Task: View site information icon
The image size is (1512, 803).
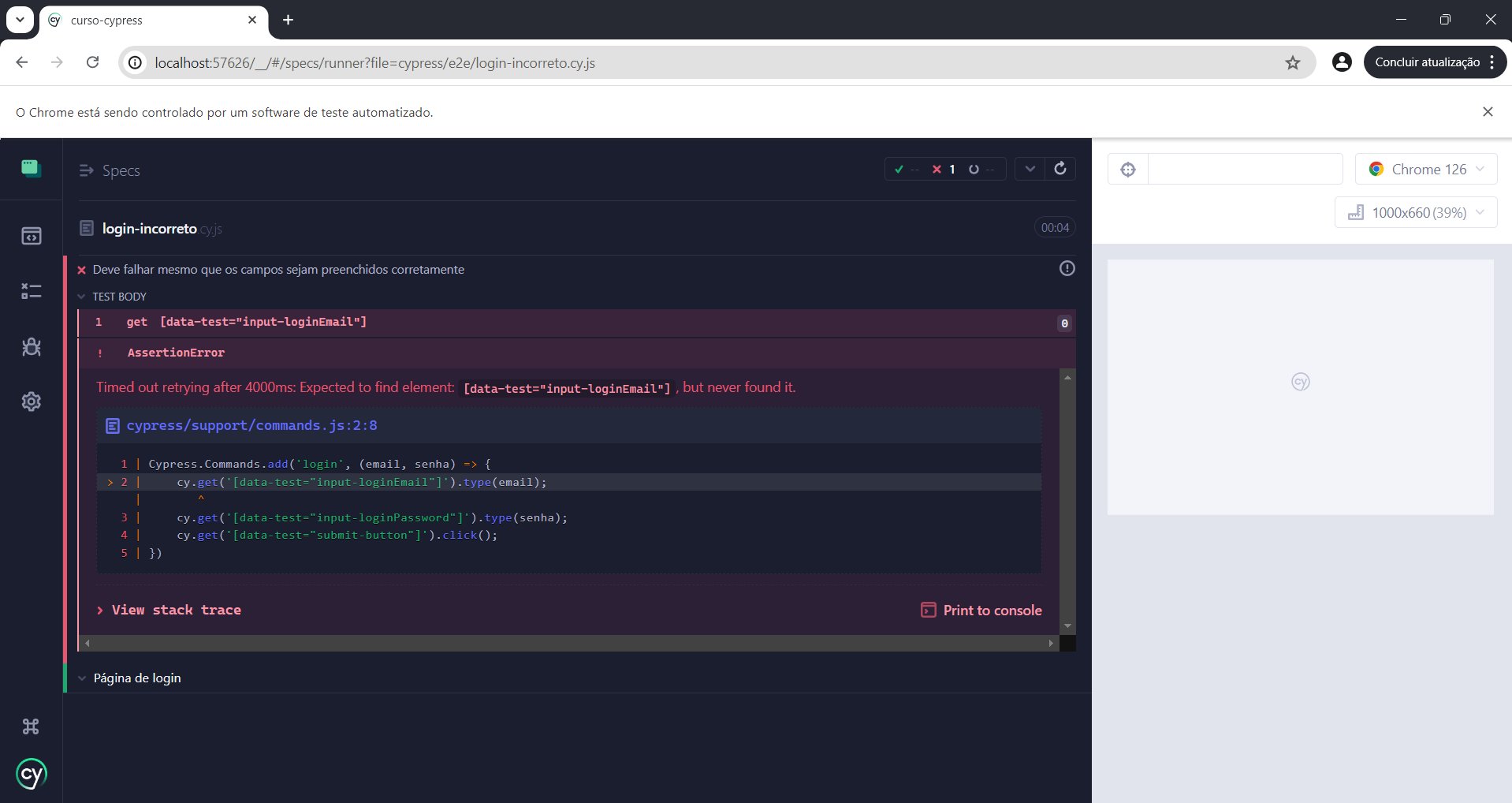Action: pyautogui.click(x=136, y=62)
